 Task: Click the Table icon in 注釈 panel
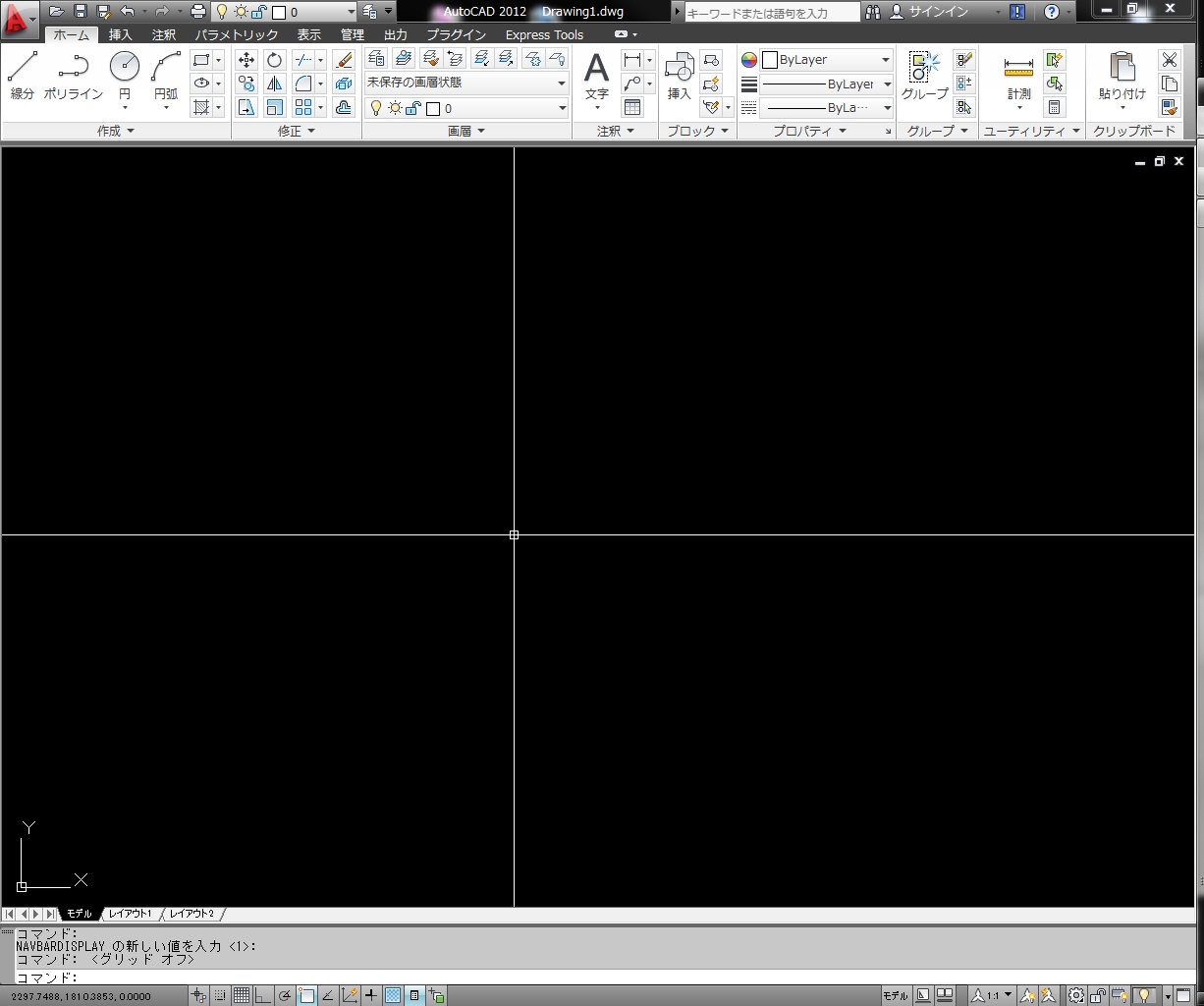pyautogui.click(x=632, y=107)
